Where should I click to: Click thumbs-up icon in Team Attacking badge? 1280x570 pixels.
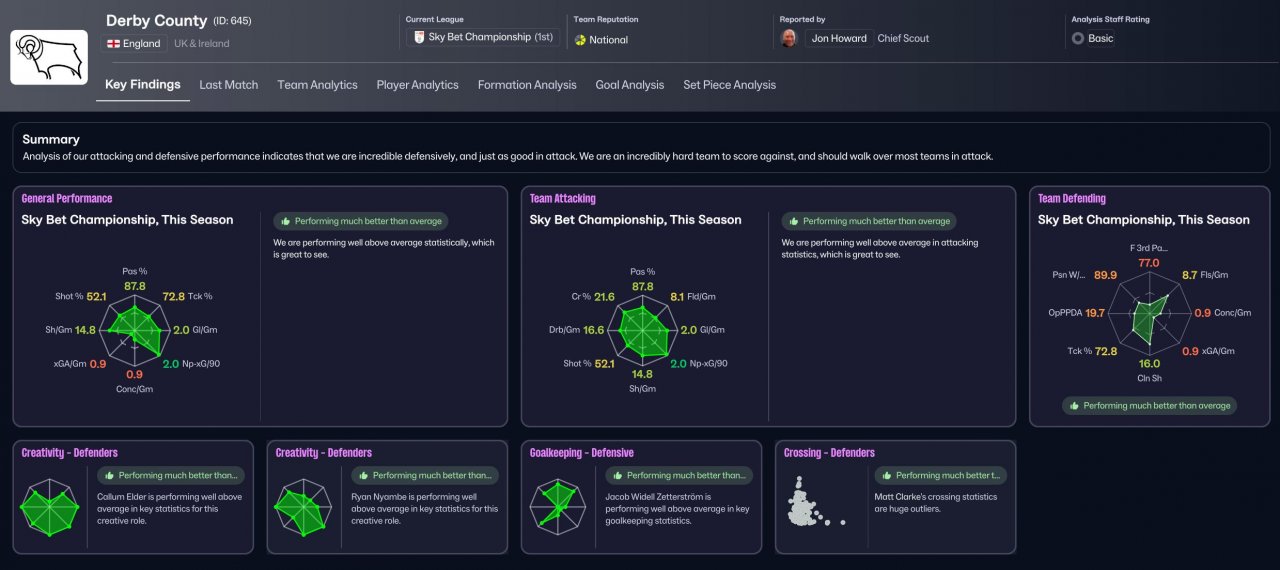coord(794,221)
